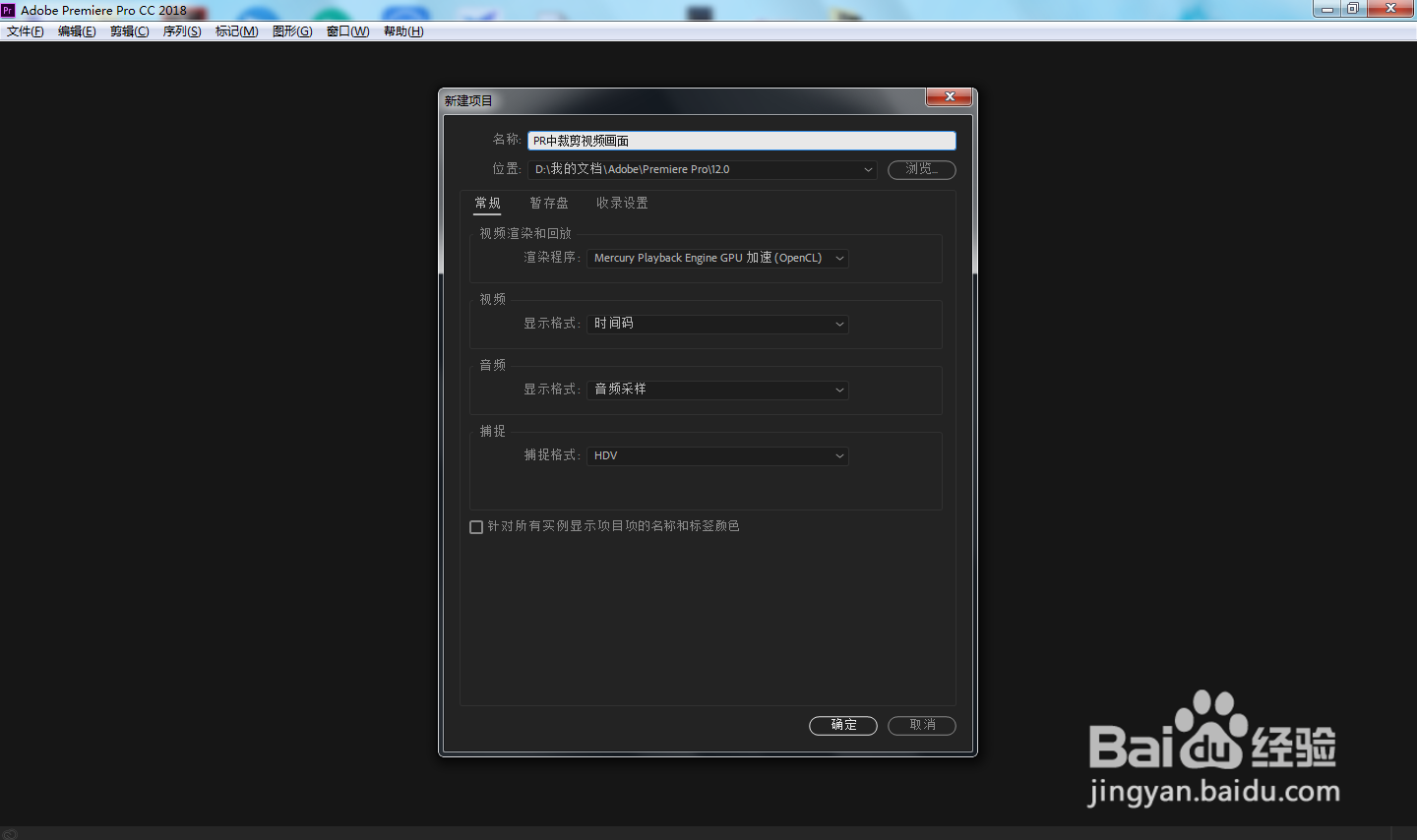Open the 文件(F) menu
The width and height of the screenshot is (1417, 840).
(x=26, y=31)
